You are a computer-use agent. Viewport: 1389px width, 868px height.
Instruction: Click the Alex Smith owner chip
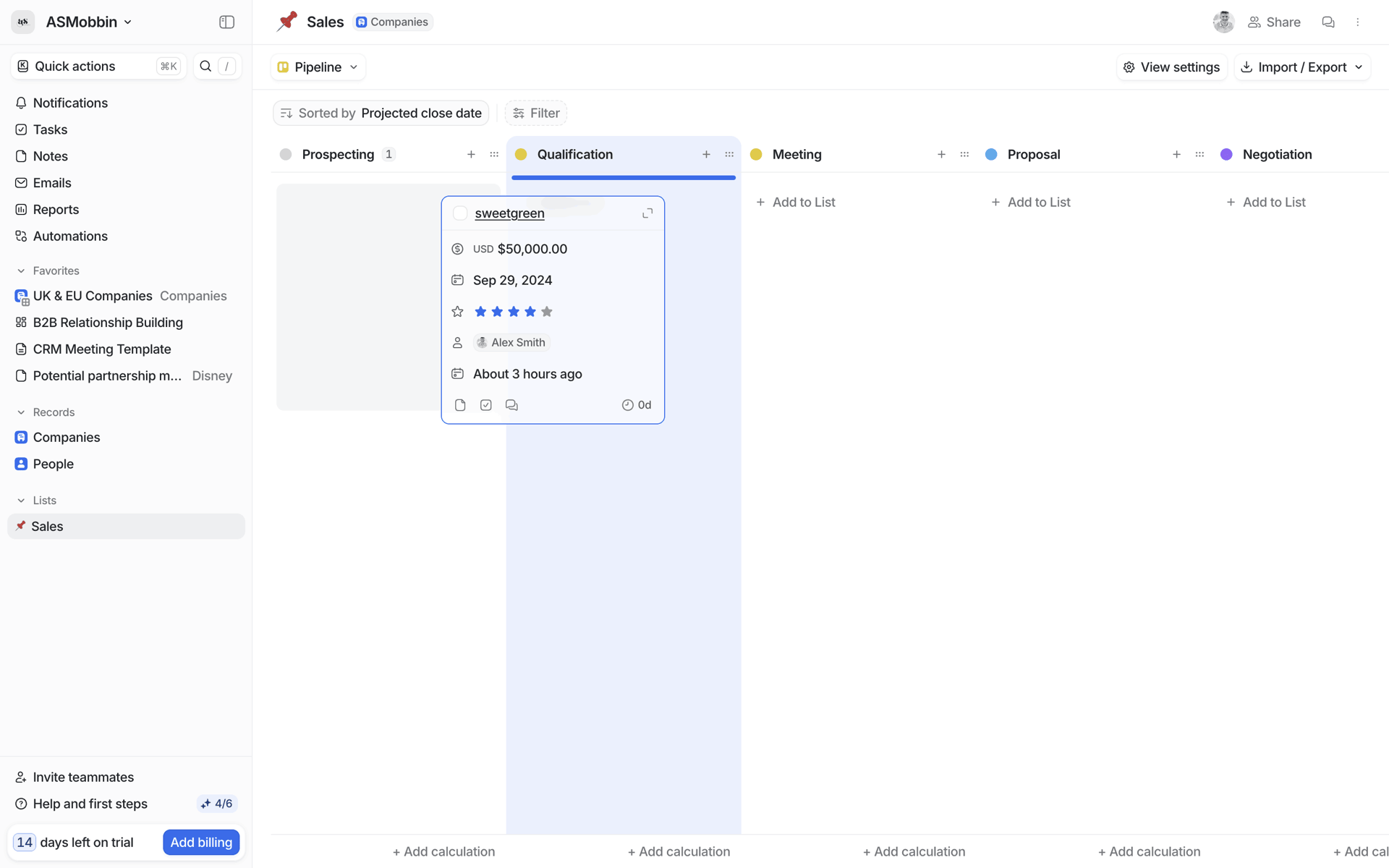[x=511, y=342]
